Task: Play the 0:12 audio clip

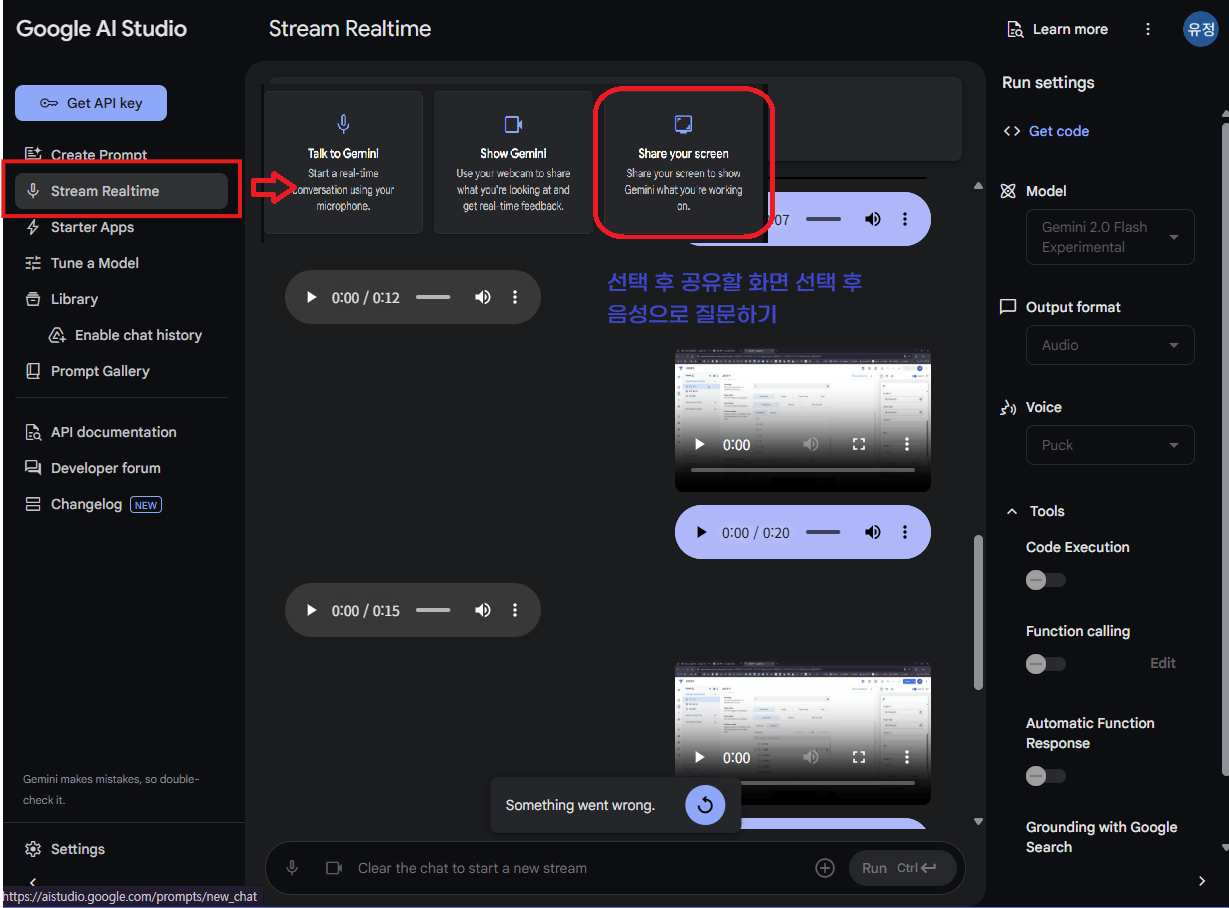Action: (311, 297)
